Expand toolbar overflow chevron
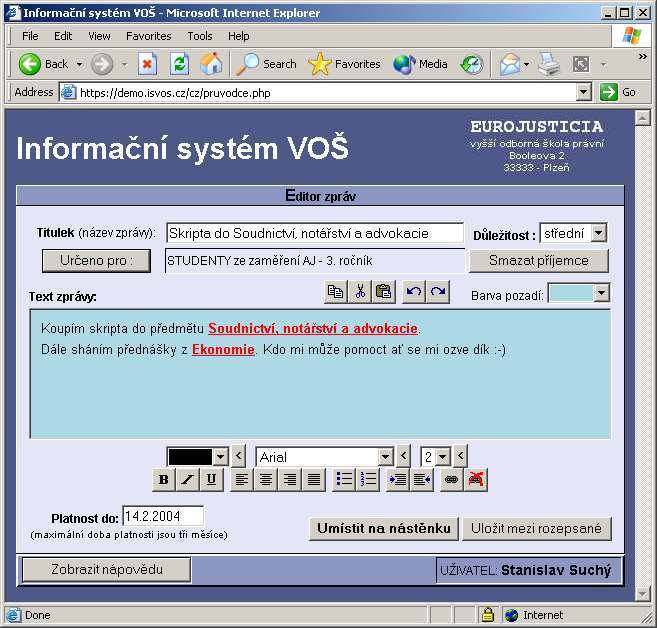This screenshot has width=657, height=628. point(642,56)
